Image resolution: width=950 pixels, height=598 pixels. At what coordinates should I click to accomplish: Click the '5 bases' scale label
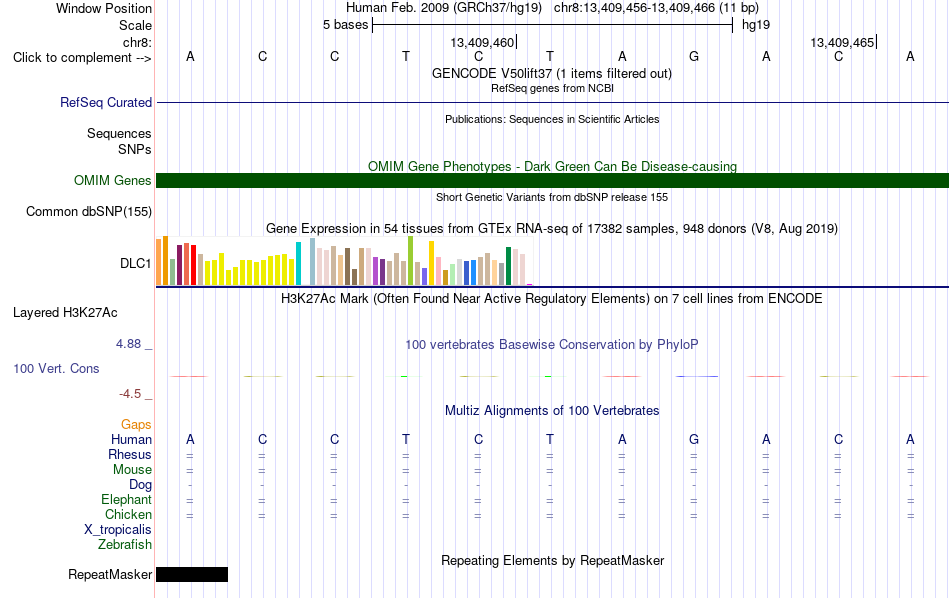tap(345, 25)
